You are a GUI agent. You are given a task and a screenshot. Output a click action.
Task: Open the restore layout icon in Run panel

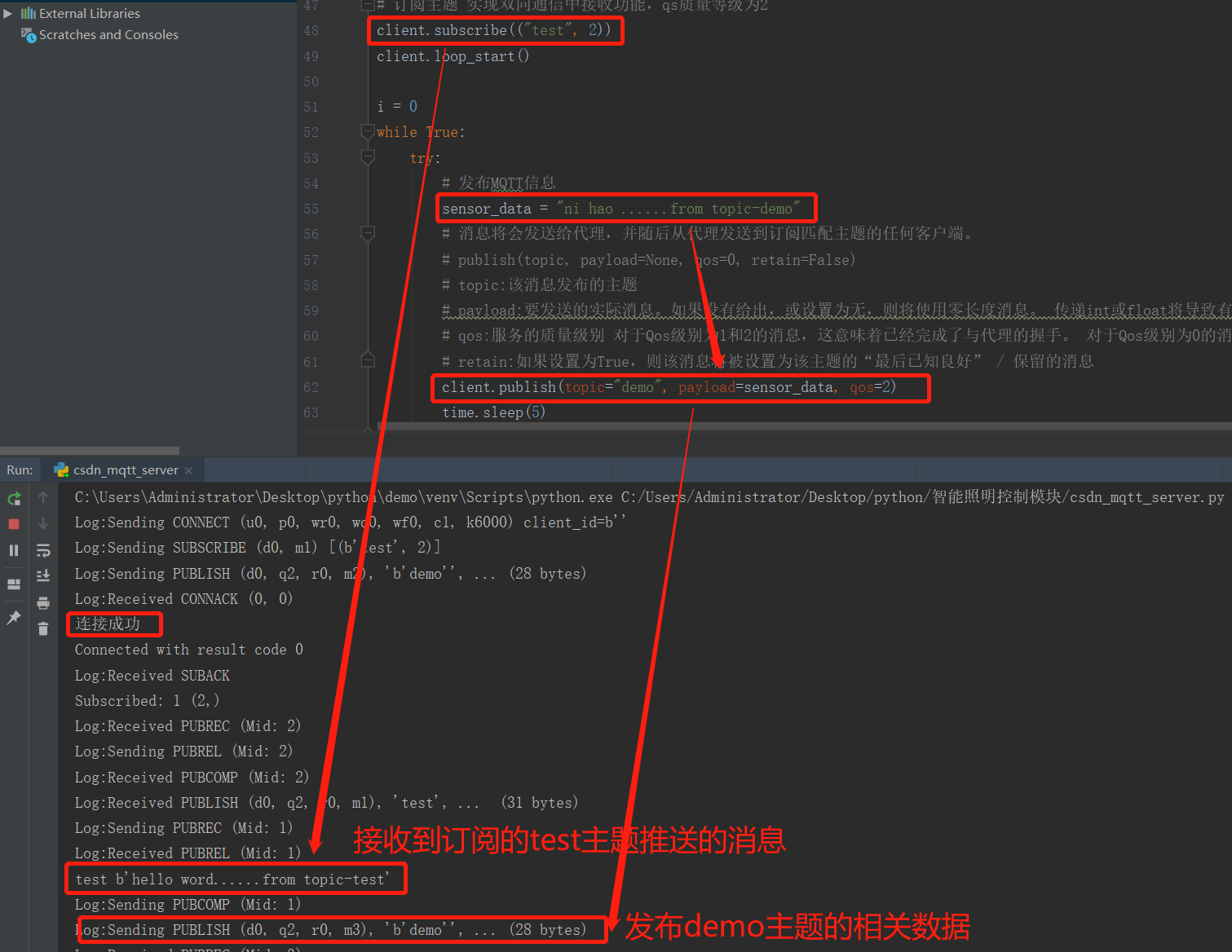(14, 584)
